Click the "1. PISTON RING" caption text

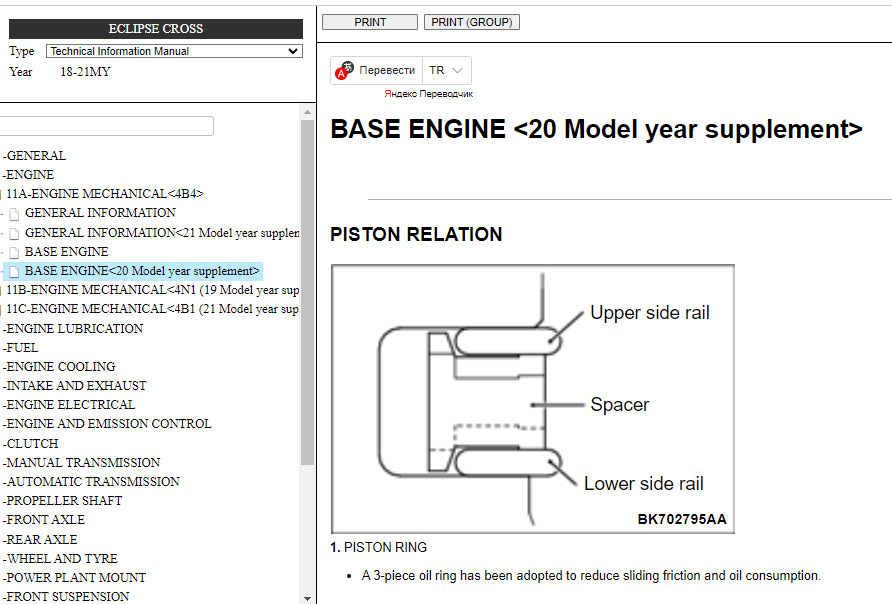tap(378, 547)
